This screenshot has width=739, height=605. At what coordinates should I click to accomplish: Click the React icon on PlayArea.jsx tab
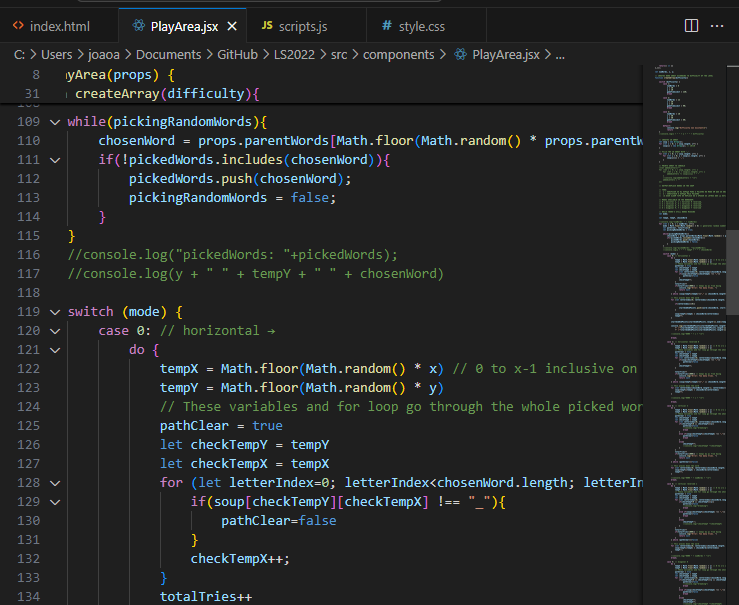(x=139, y=25)
